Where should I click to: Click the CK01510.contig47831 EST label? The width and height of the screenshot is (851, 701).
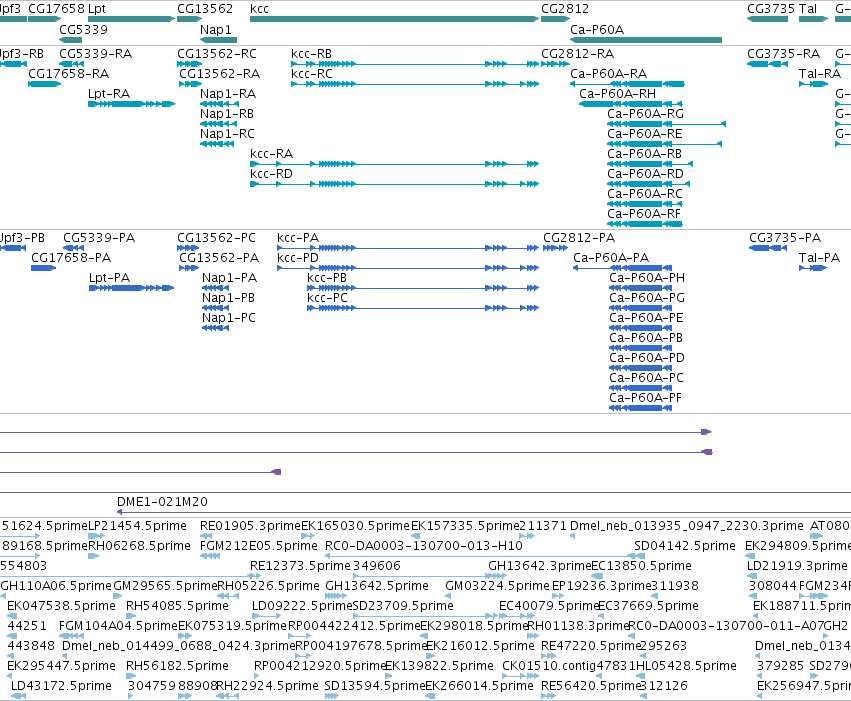coord(569,666)
